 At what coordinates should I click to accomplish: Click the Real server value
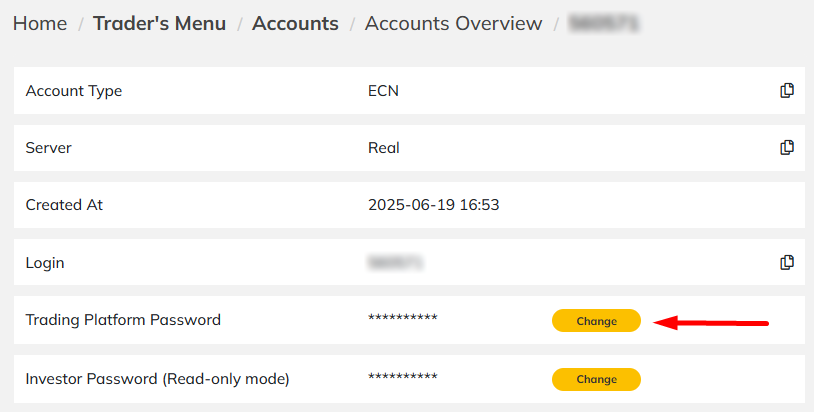(384, 148)
